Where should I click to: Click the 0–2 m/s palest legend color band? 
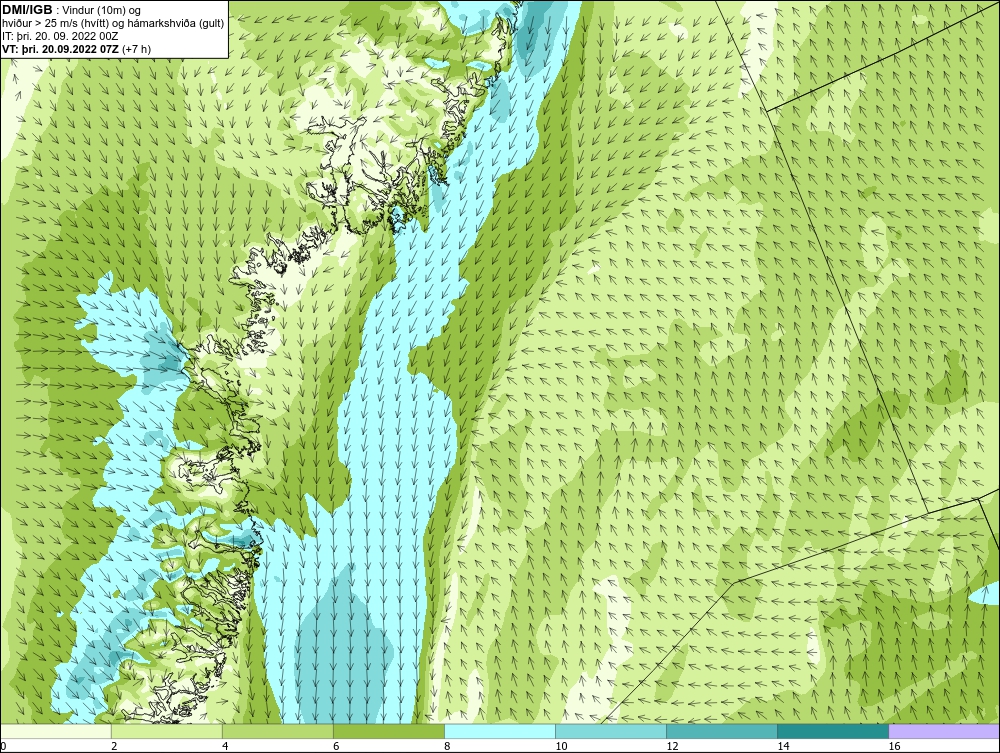coord(56,731)
